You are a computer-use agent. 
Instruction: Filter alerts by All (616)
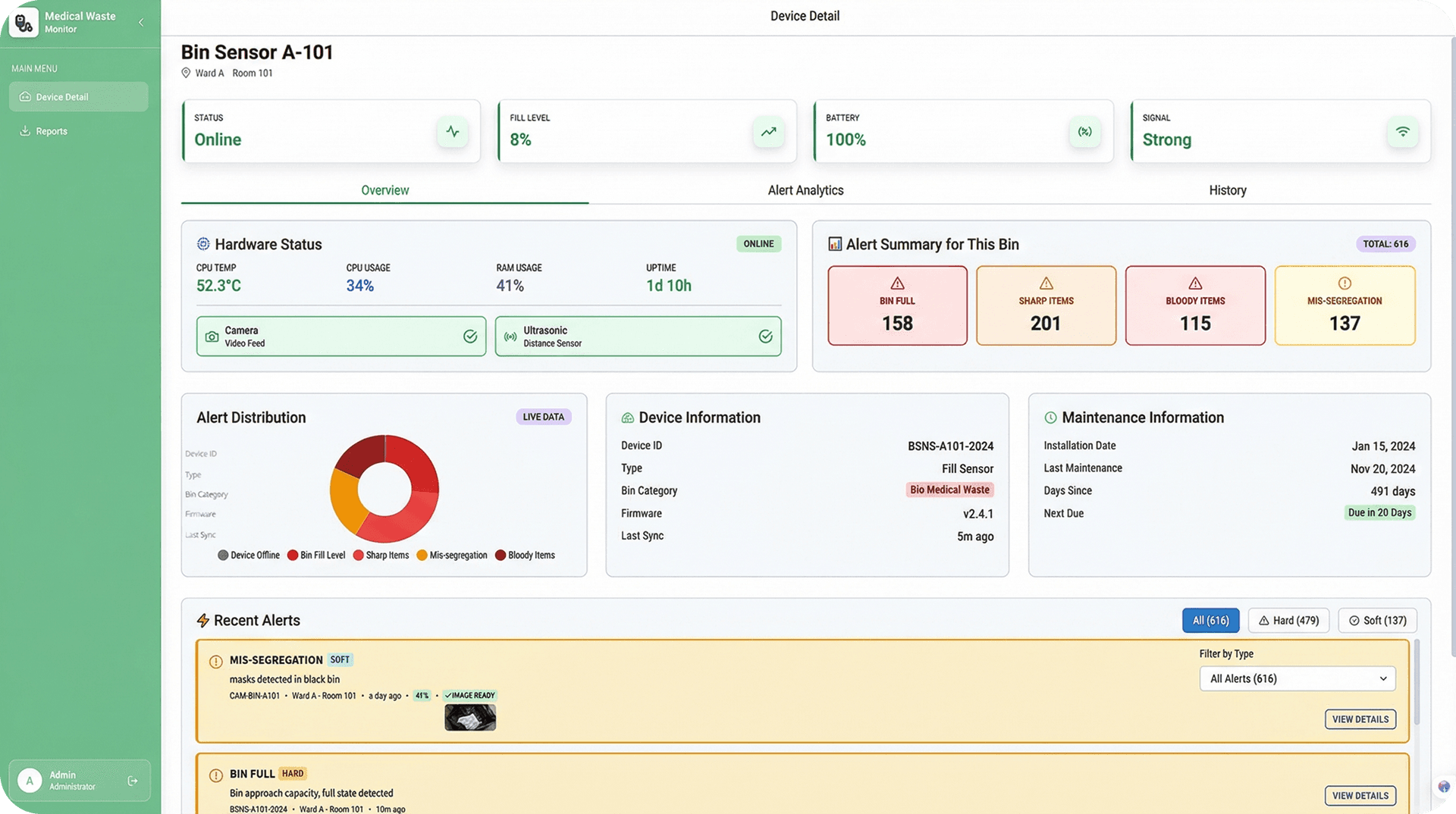pyautogui.click(x=1210, y=621)
